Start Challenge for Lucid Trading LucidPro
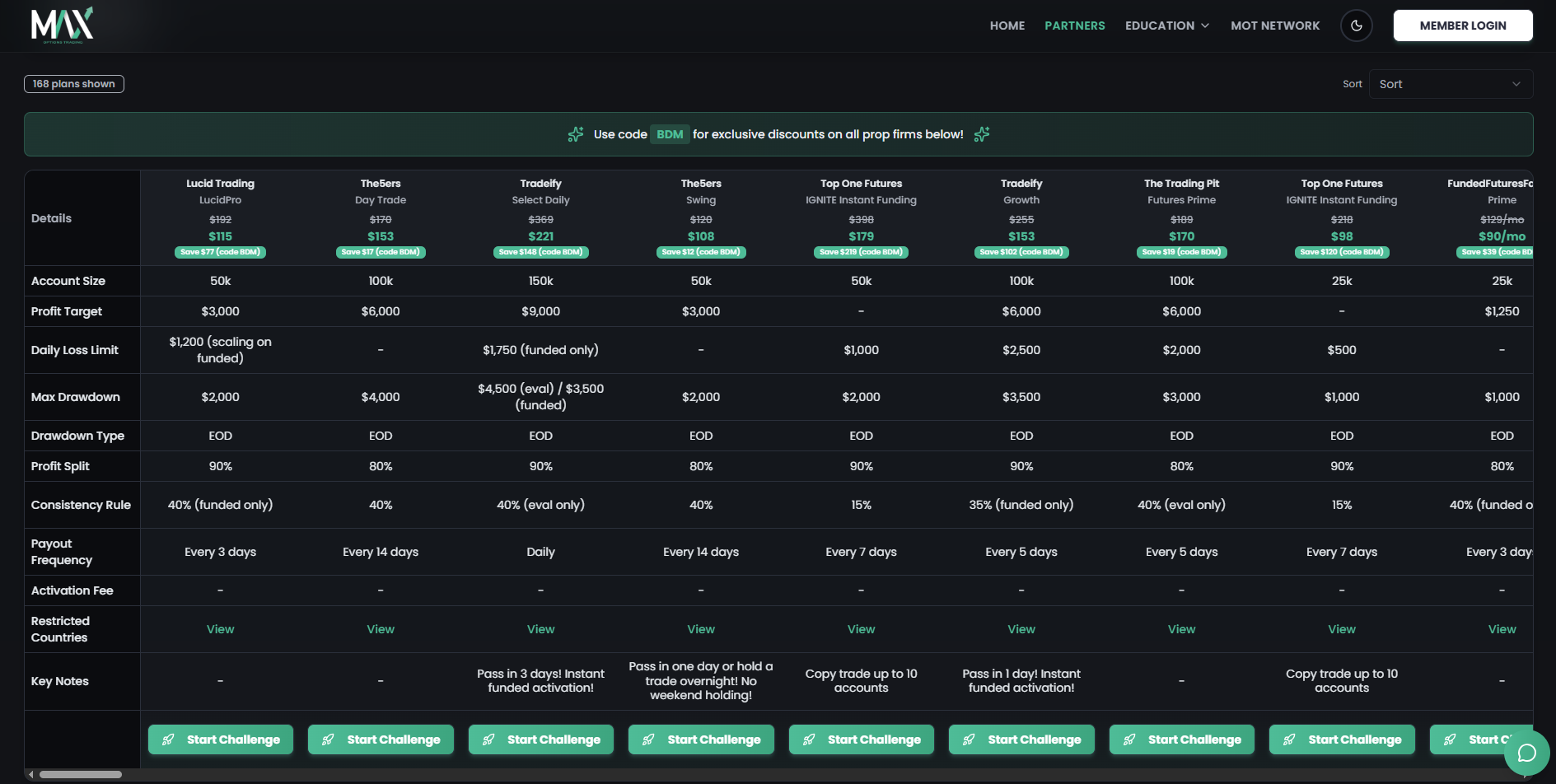The width and height of the screenshot is (1556, 784). click(221, 740)
